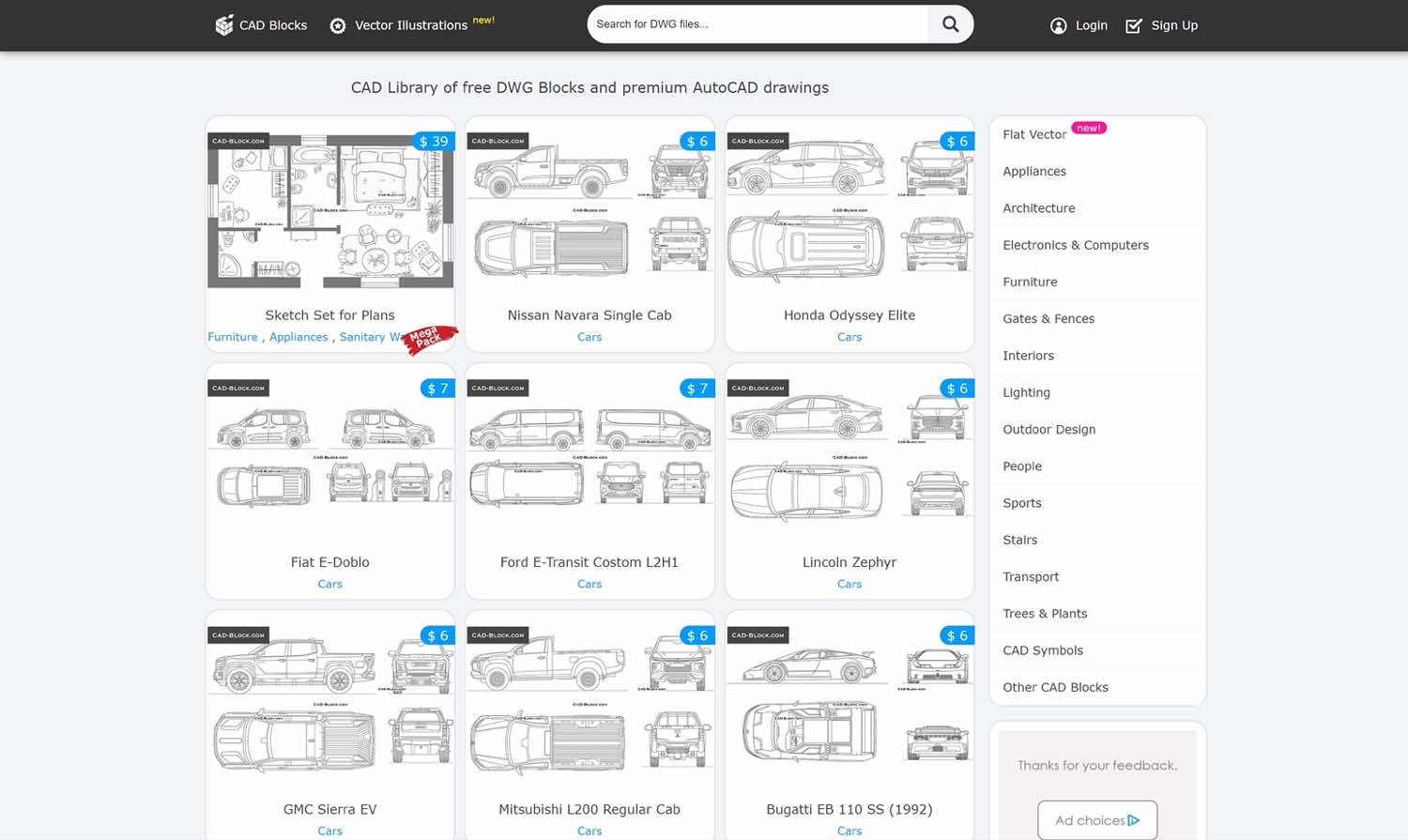This screenshot has height=840, width=1408.
Task: Click the magnifying glass search button
Action: click(950, 24)
